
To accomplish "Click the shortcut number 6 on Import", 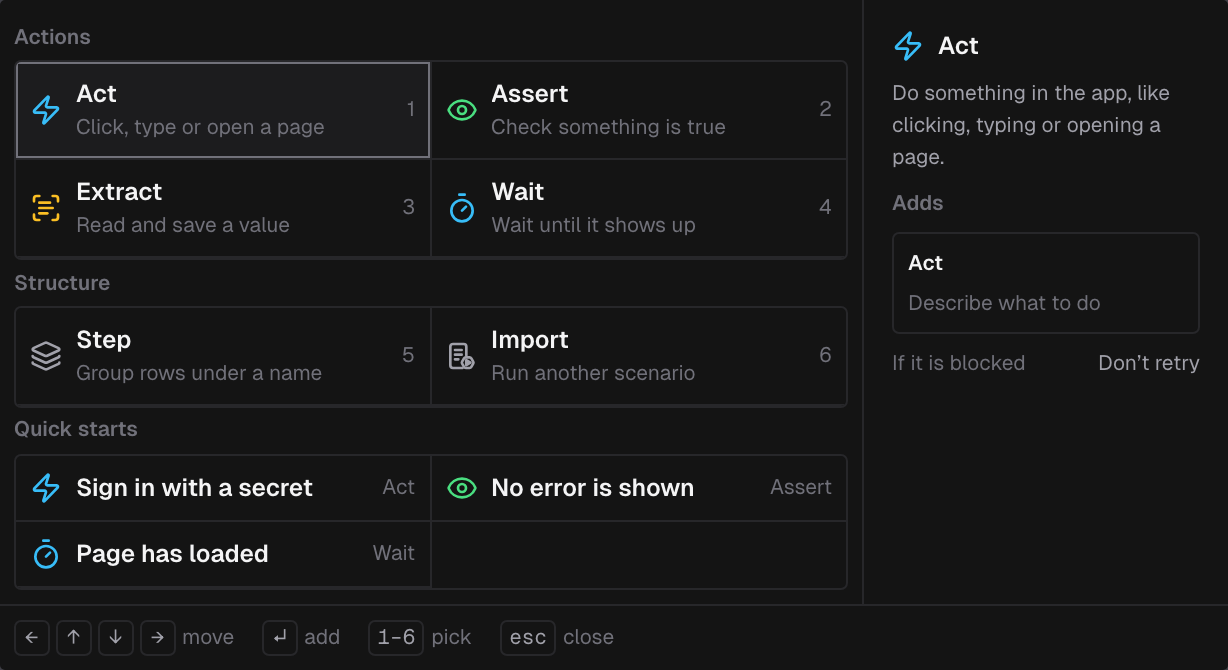I will (x=825, y=355).
